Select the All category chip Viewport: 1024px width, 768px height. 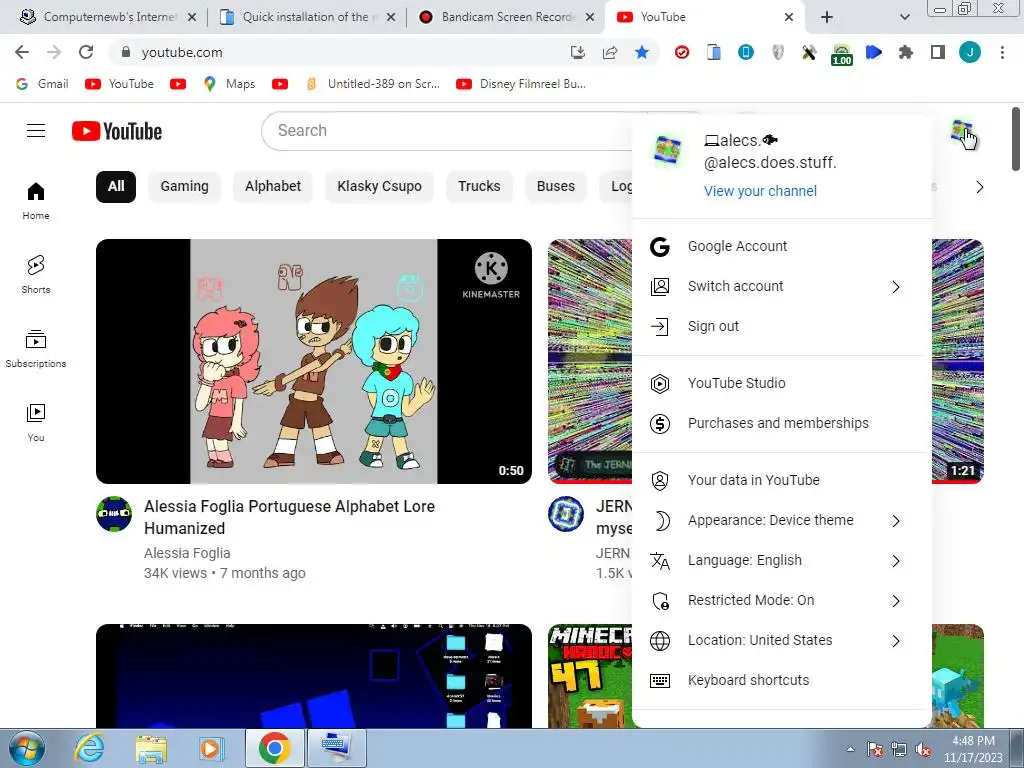[x=116, y=187]
